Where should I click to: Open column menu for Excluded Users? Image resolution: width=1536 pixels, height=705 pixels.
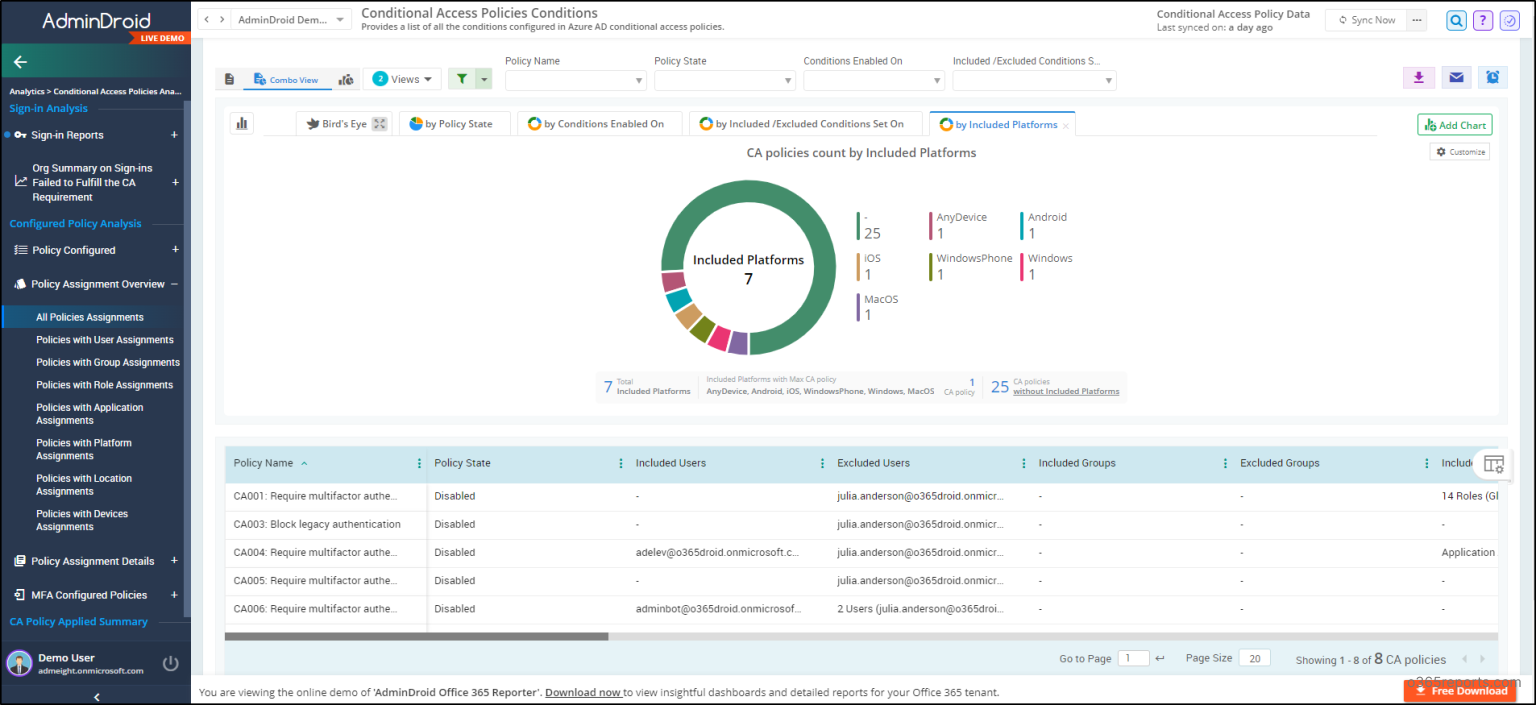click(1024, 463)
